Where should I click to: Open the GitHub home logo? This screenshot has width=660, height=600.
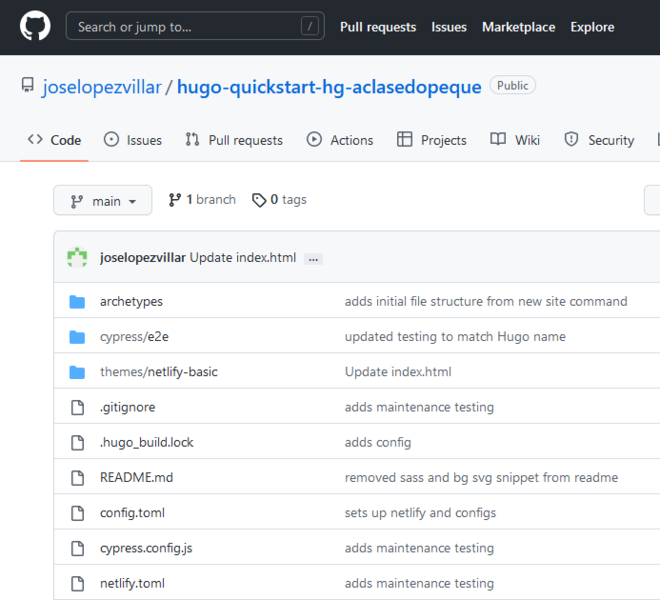click(x=35, y=26)
